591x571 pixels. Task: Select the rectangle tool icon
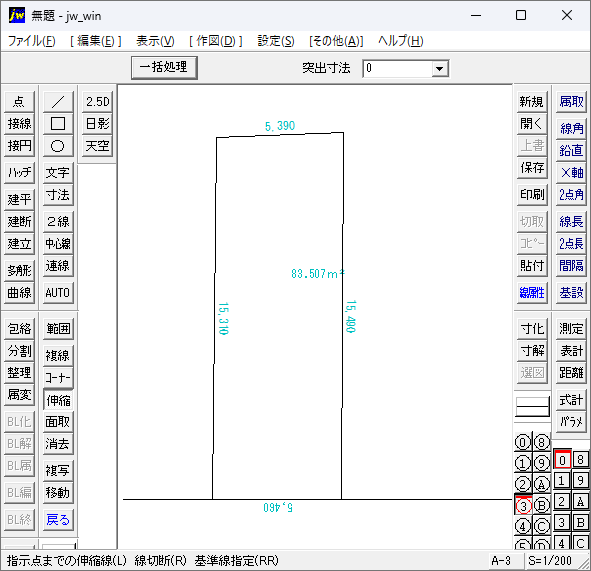58,123
